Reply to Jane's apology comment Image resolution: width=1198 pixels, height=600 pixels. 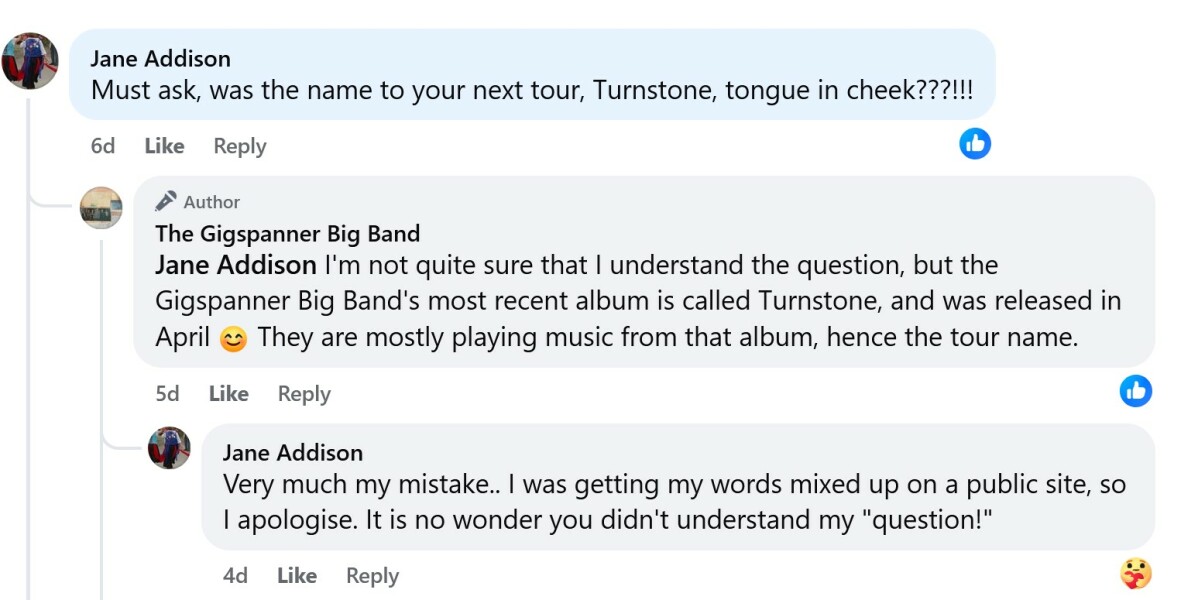[x=372, y=576]
